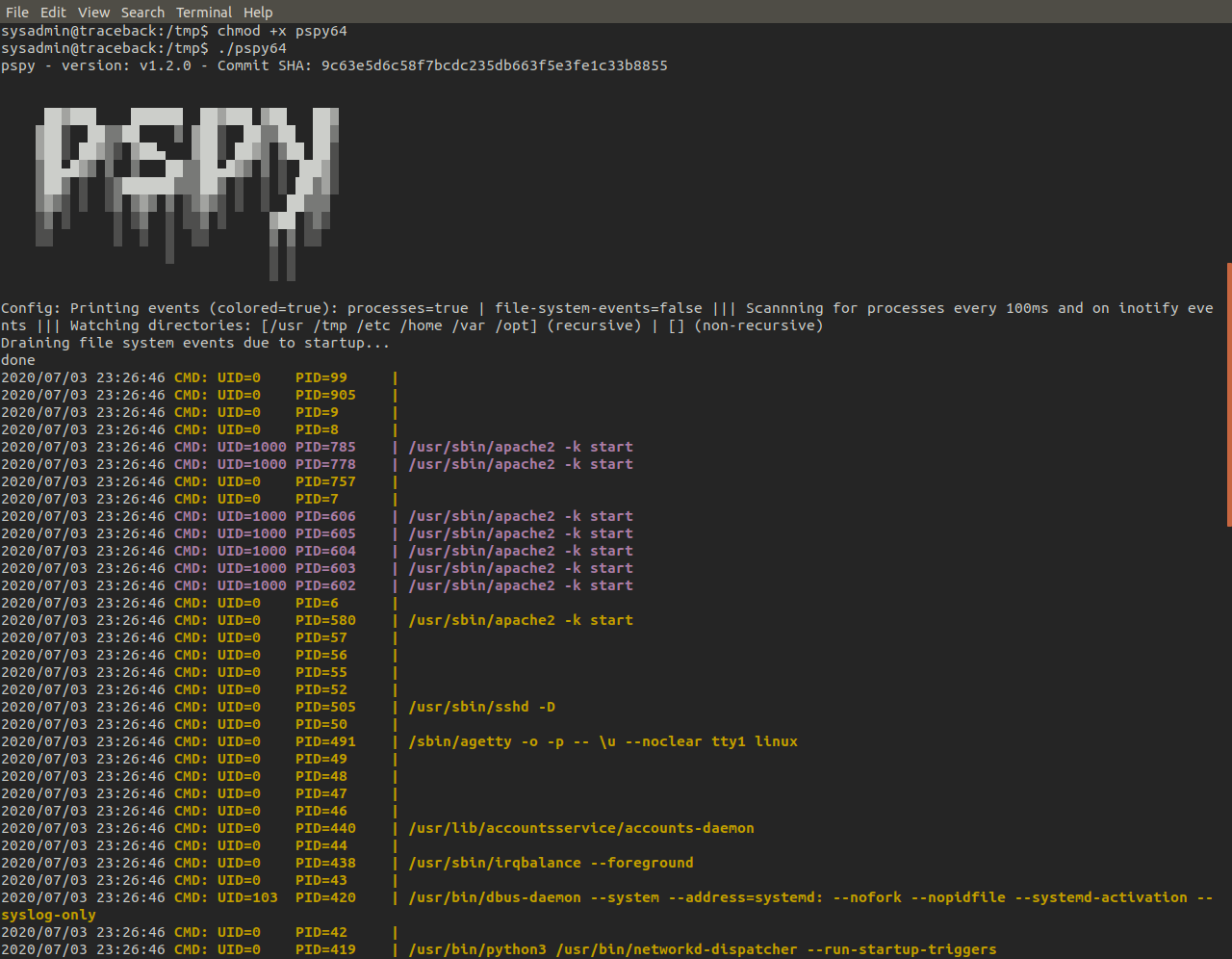Click apache2 command on PID=606 row
This screenshot has height=959, width=1232.
pos(521,516)
